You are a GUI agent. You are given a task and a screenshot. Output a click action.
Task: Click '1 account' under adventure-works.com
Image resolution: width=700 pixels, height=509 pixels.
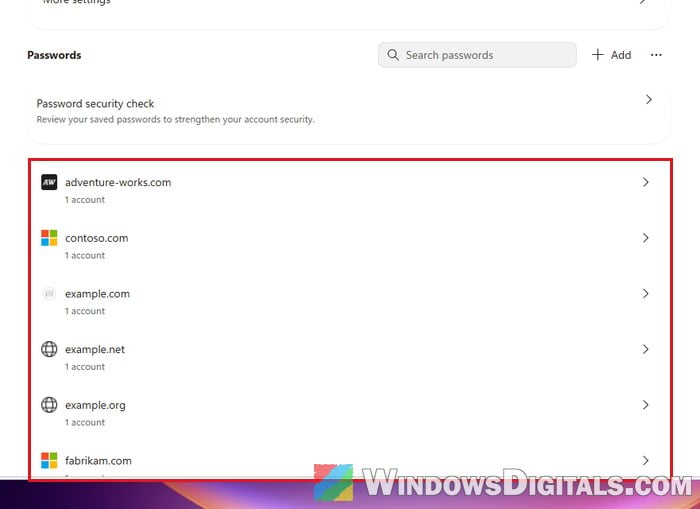pyautogui.click(x=85, y=200)
